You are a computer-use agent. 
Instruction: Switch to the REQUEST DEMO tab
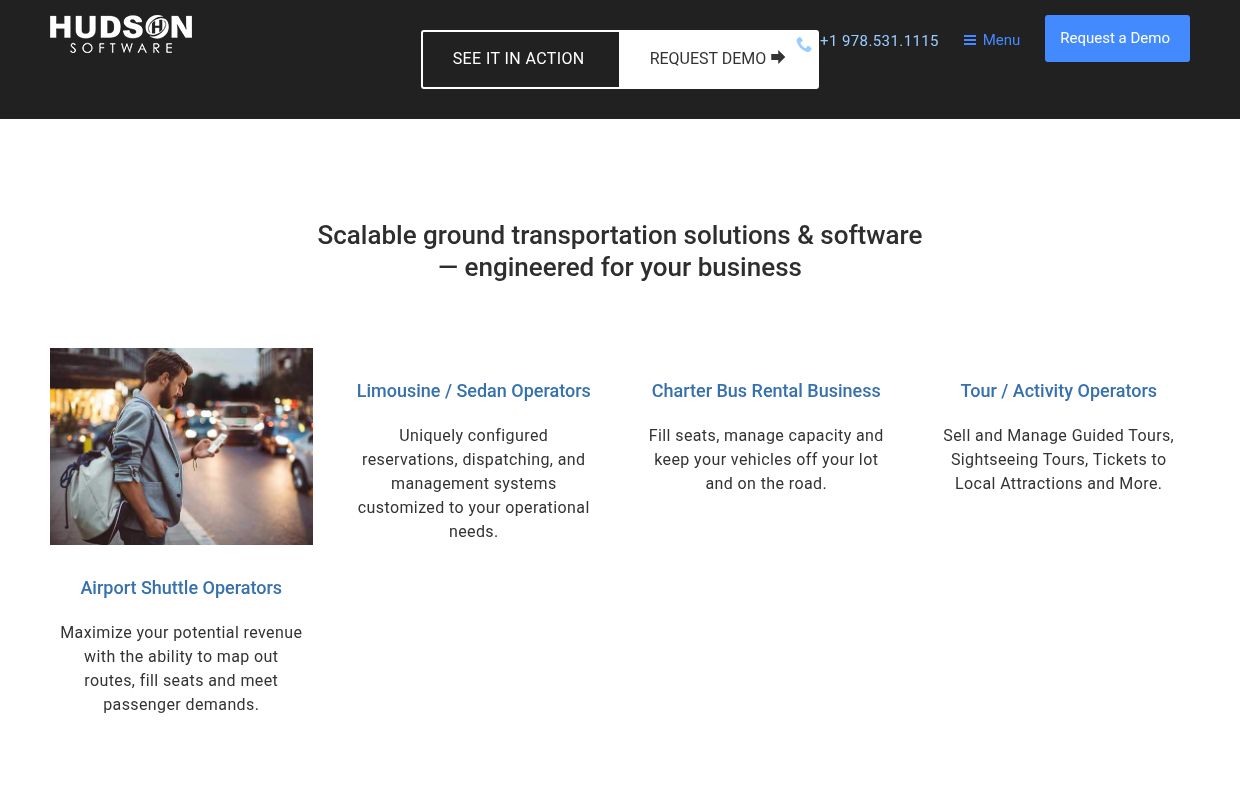point(707,58)
